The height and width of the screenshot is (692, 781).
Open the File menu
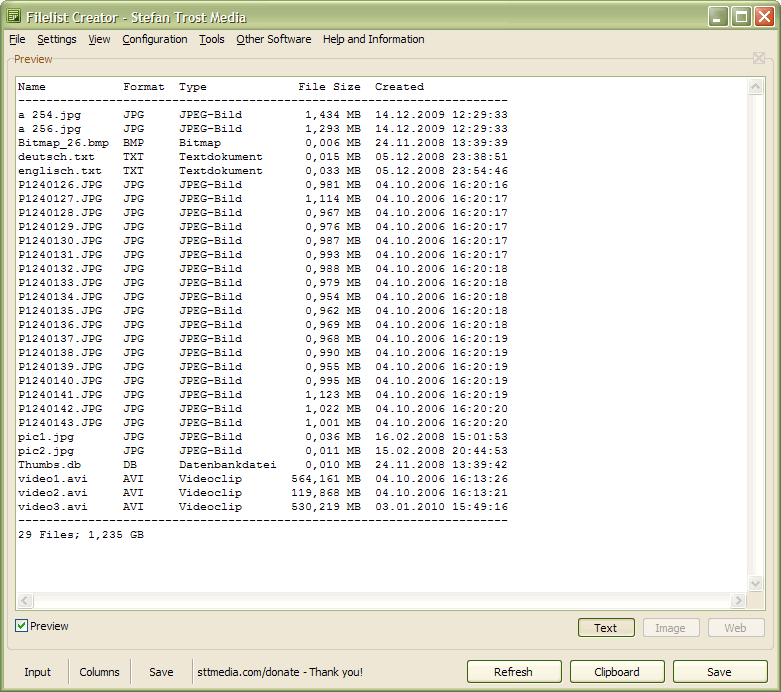[17, 39]
